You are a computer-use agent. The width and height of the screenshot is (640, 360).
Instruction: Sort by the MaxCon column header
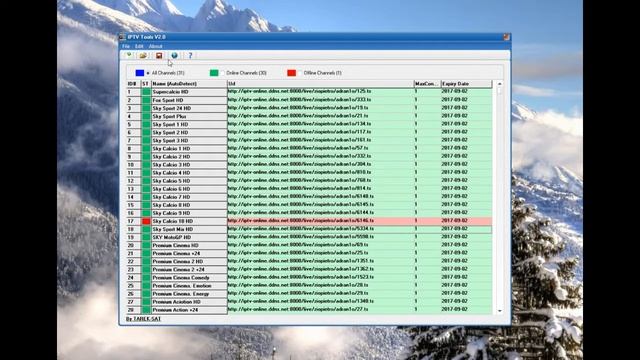point(427,84)
